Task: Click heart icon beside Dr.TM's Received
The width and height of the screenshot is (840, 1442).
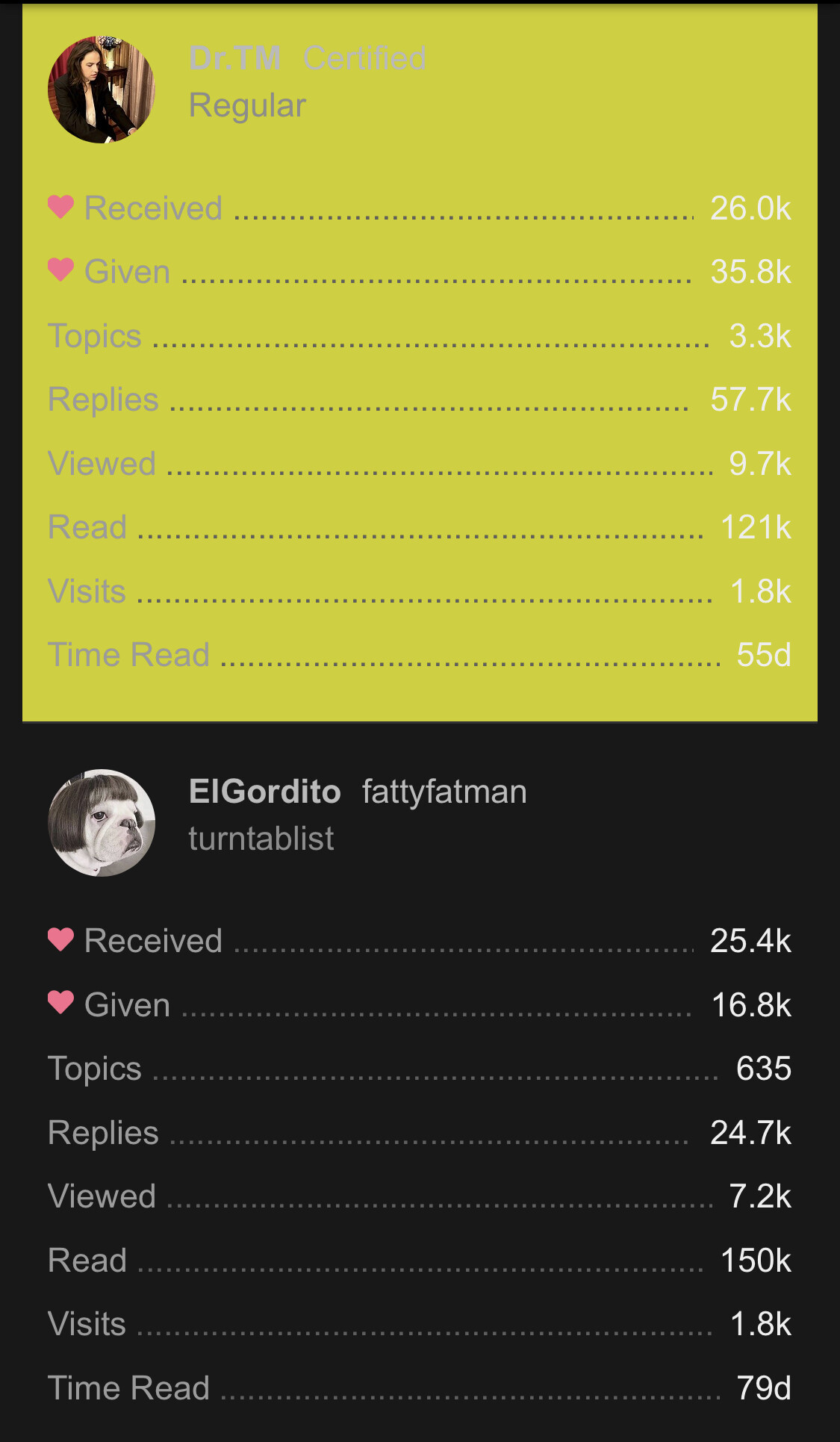Action: coord(60,207)
